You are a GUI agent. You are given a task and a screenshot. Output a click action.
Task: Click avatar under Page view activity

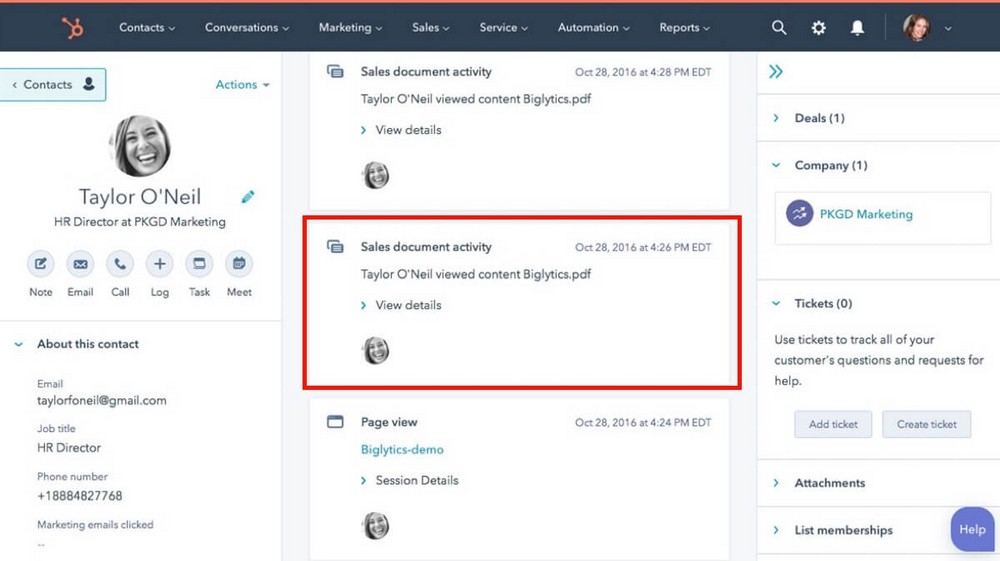376,526
